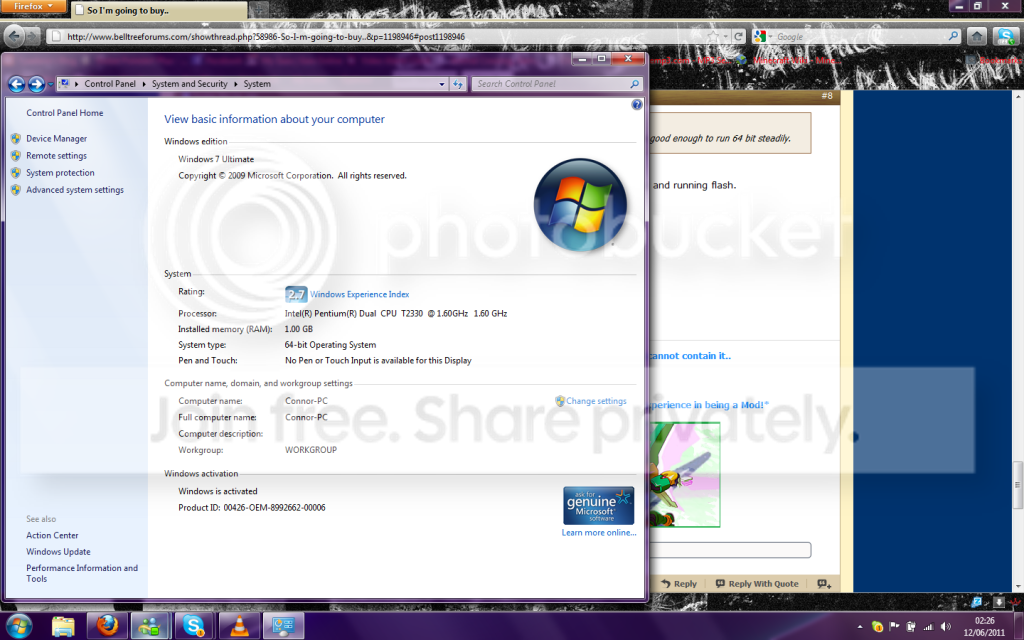
Task: Open recent pages dropdown next to forward arrow
Action: click(x=50, y=84)
